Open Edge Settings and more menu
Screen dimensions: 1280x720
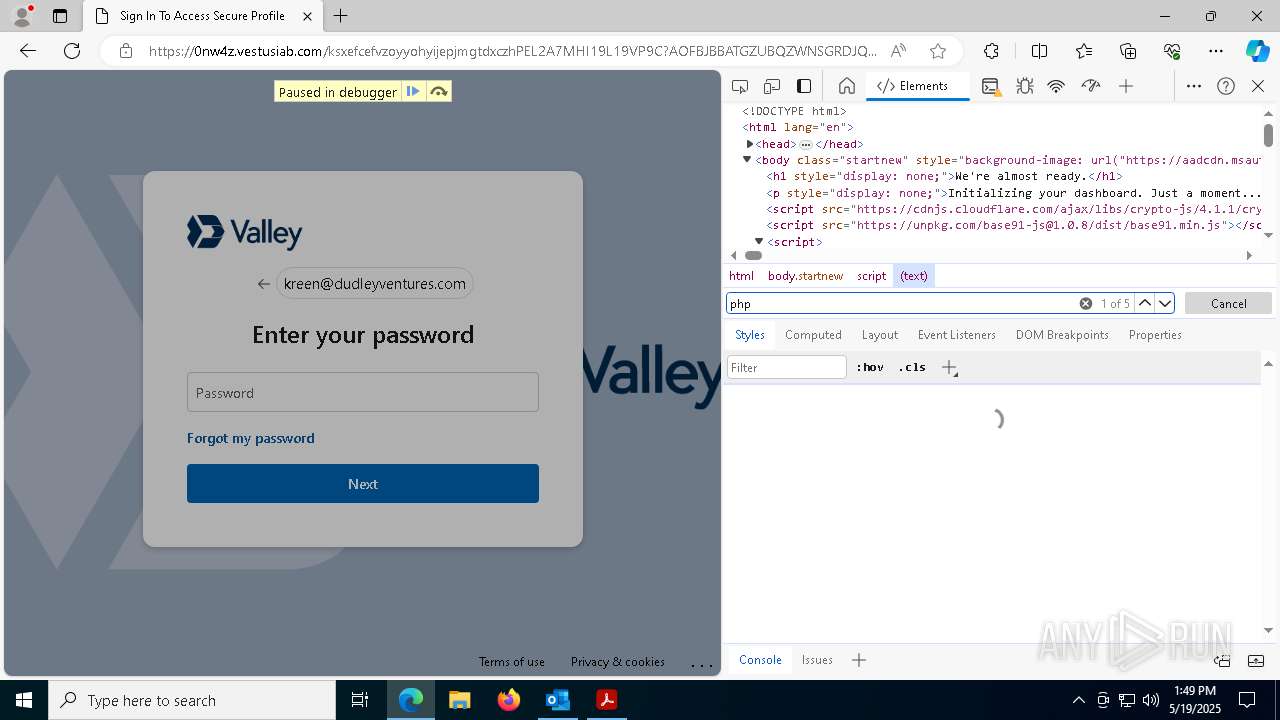1216,51
